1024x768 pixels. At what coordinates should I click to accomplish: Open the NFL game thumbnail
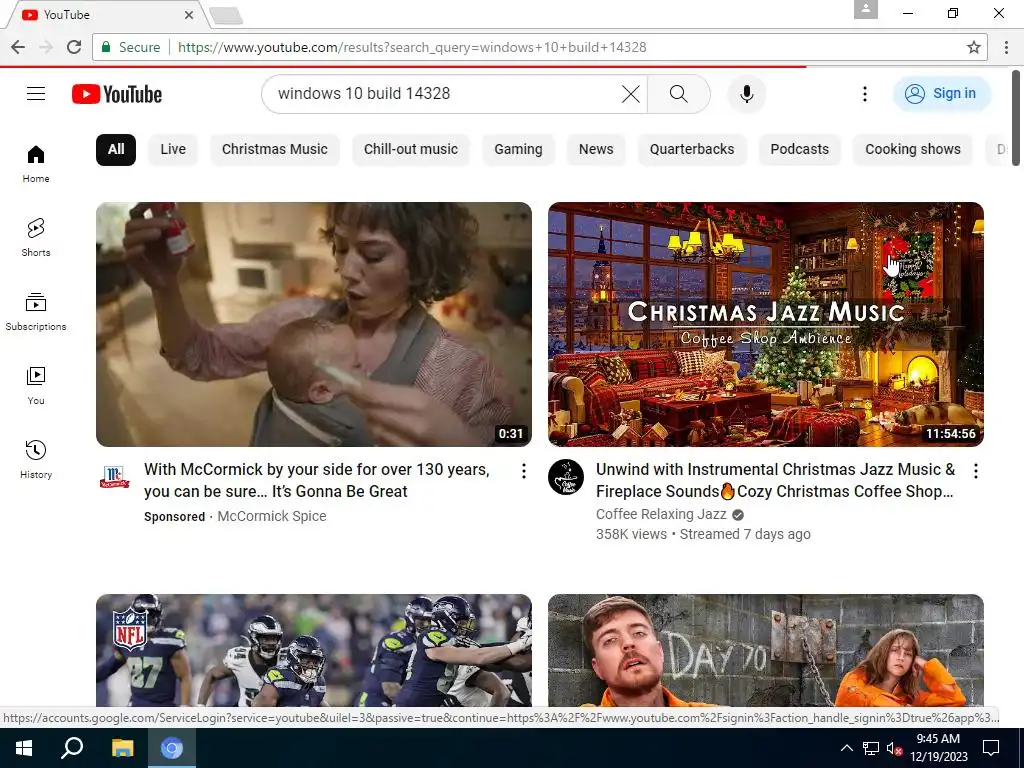[313, 650]
